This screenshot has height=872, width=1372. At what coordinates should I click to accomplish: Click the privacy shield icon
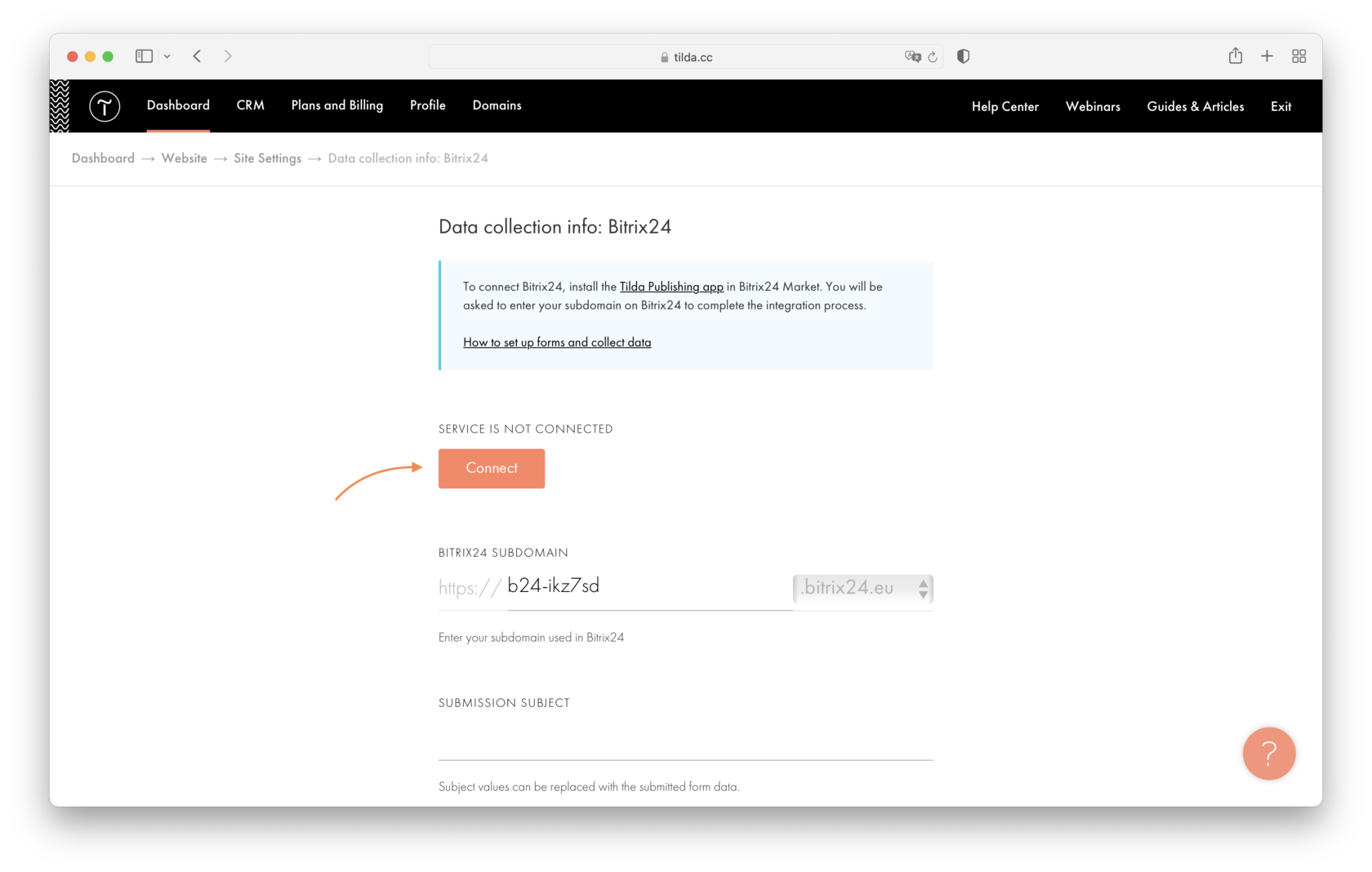(963, 56)
